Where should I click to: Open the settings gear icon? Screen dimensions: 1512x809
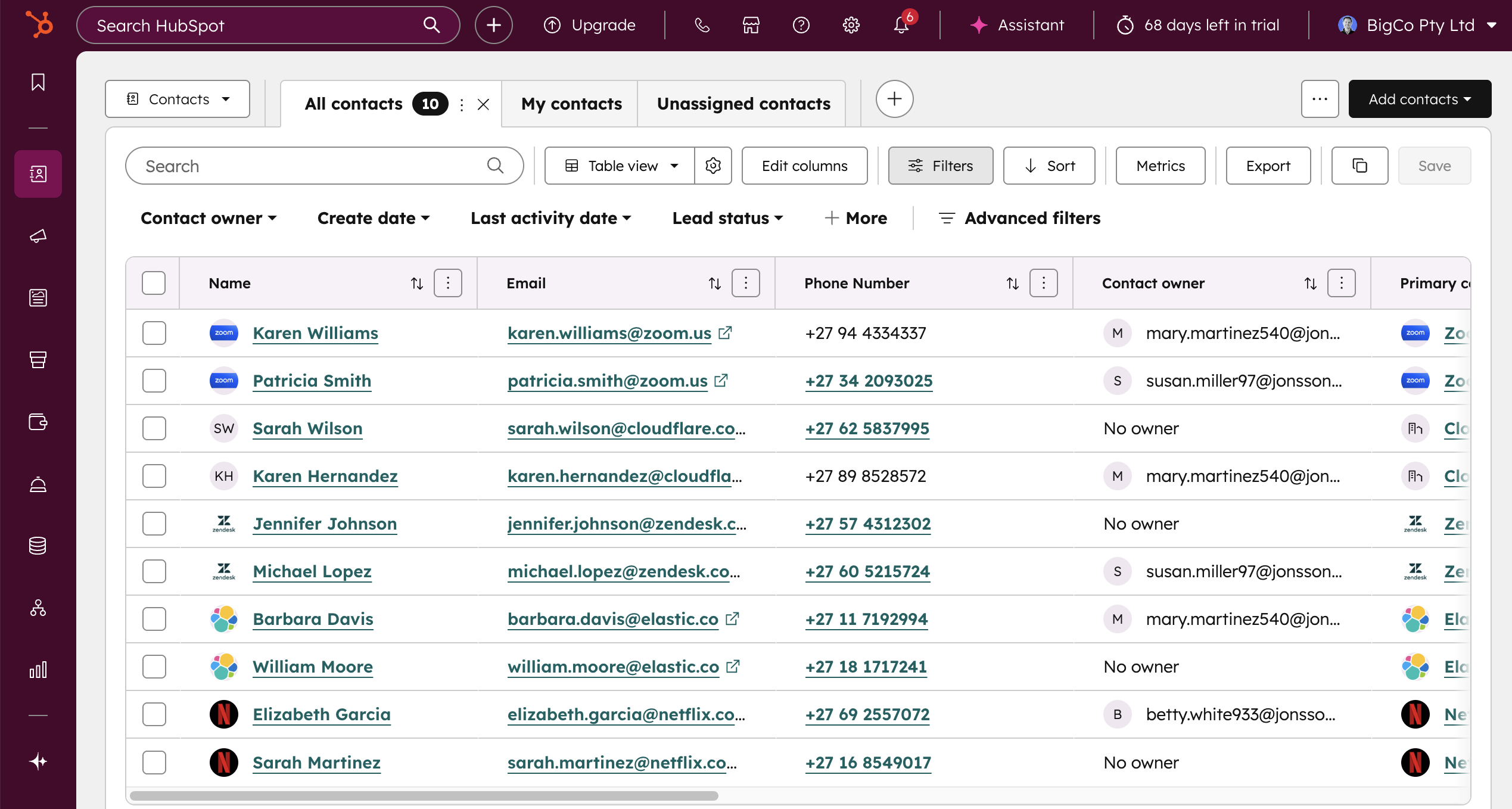[x=851, y=25]
